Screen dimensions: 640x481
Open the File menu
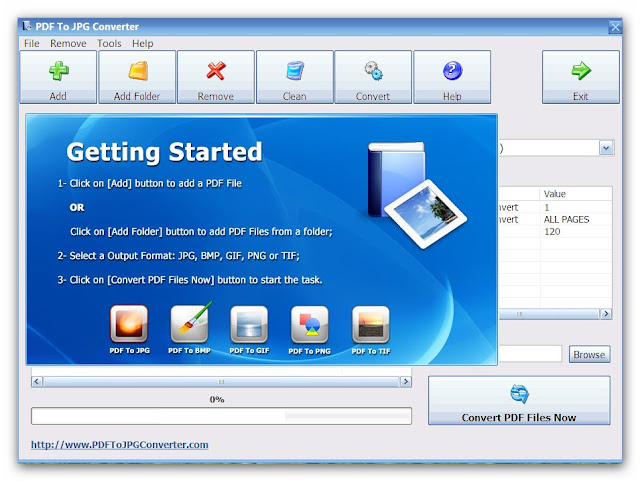click(32, 44)
